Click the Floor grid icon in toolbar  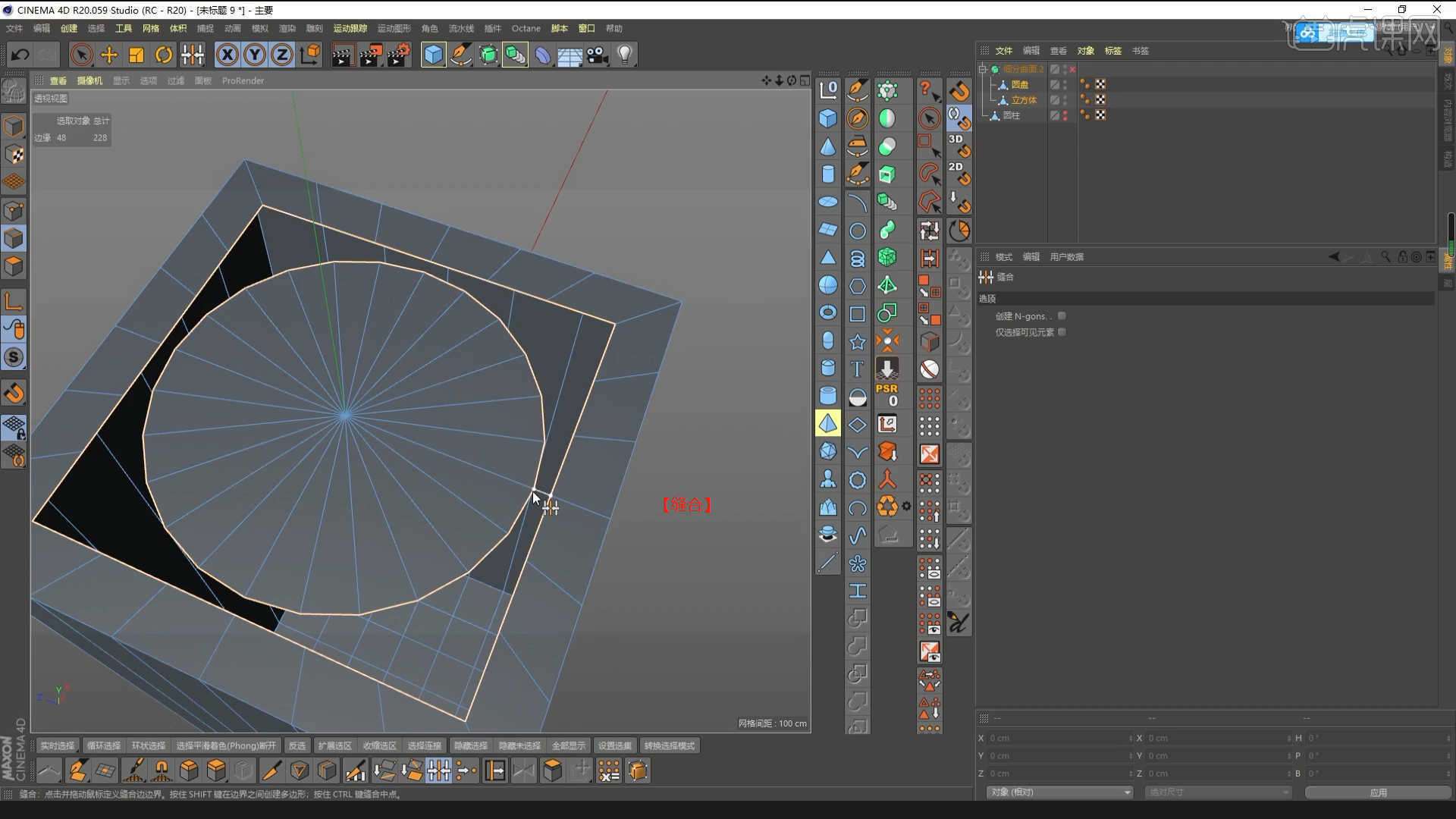point(570,55)
